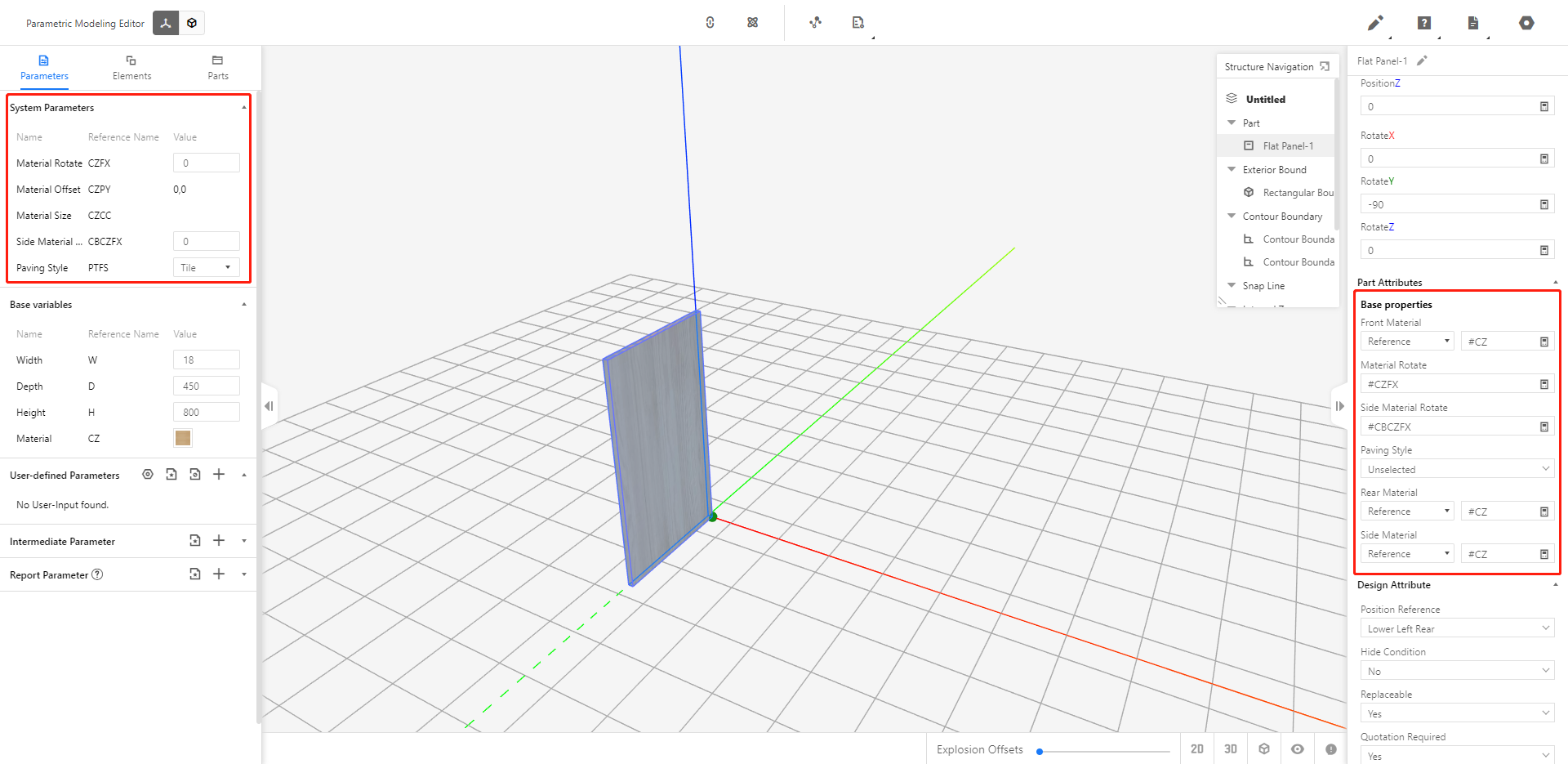Rename Flat Panel-1 using pencil icon
The width and height of the screenshot is (1568, 764).
[x=1422, y=60]
